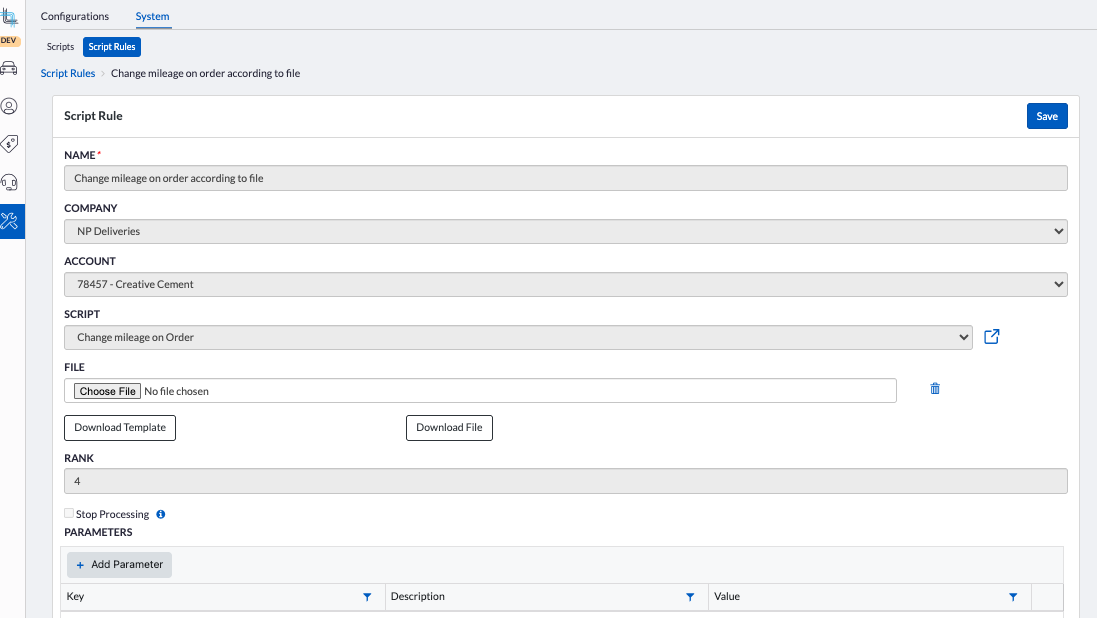1097x618 pixels.
Task: Open the tools wrench icon in sidebar
Action: [9, 221]
